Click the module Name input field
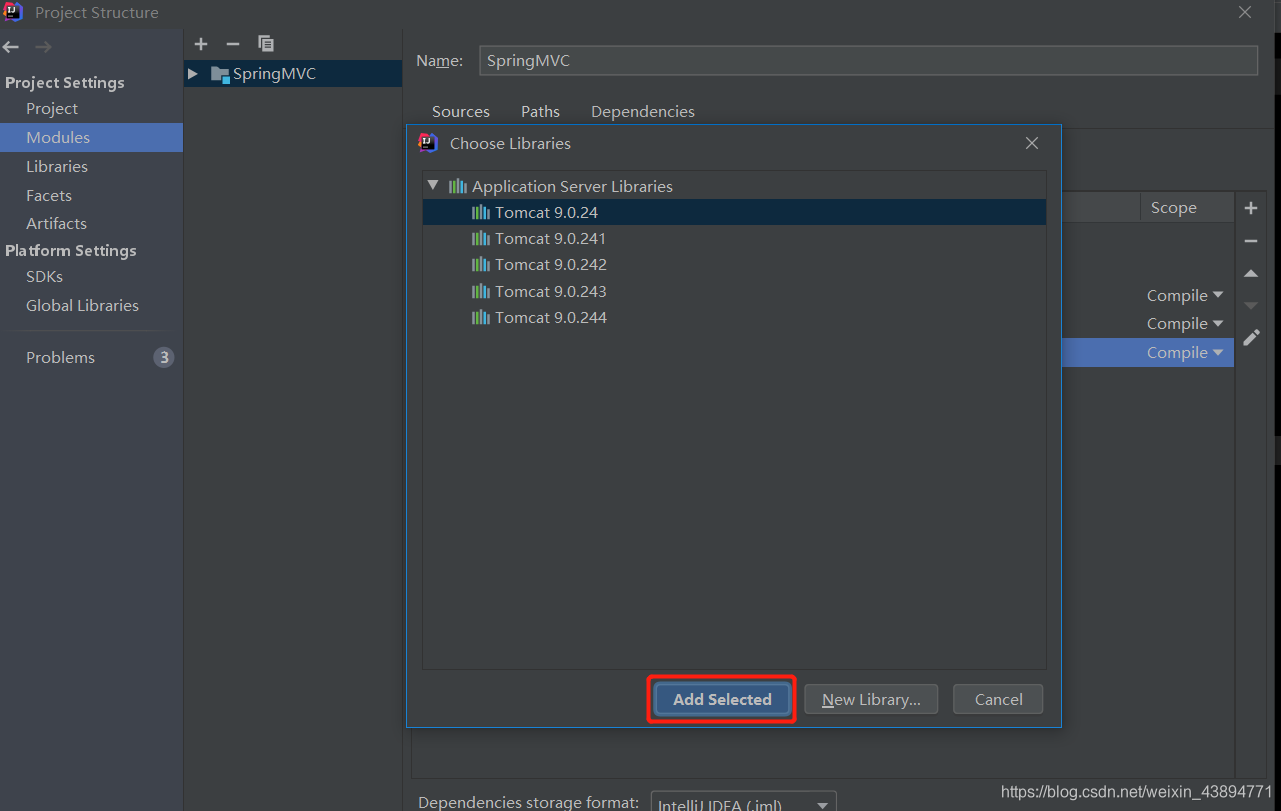Viewport: 1281px width, 811px height. [868, 60]
